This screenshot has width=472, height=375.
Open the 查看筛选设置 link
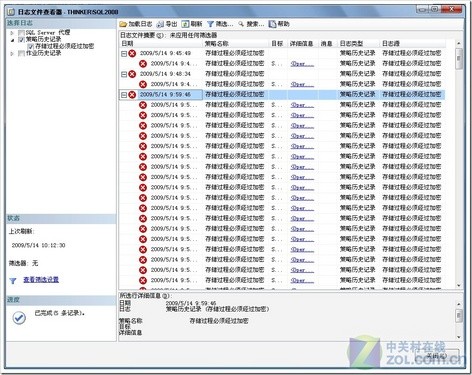pos(41,280)
